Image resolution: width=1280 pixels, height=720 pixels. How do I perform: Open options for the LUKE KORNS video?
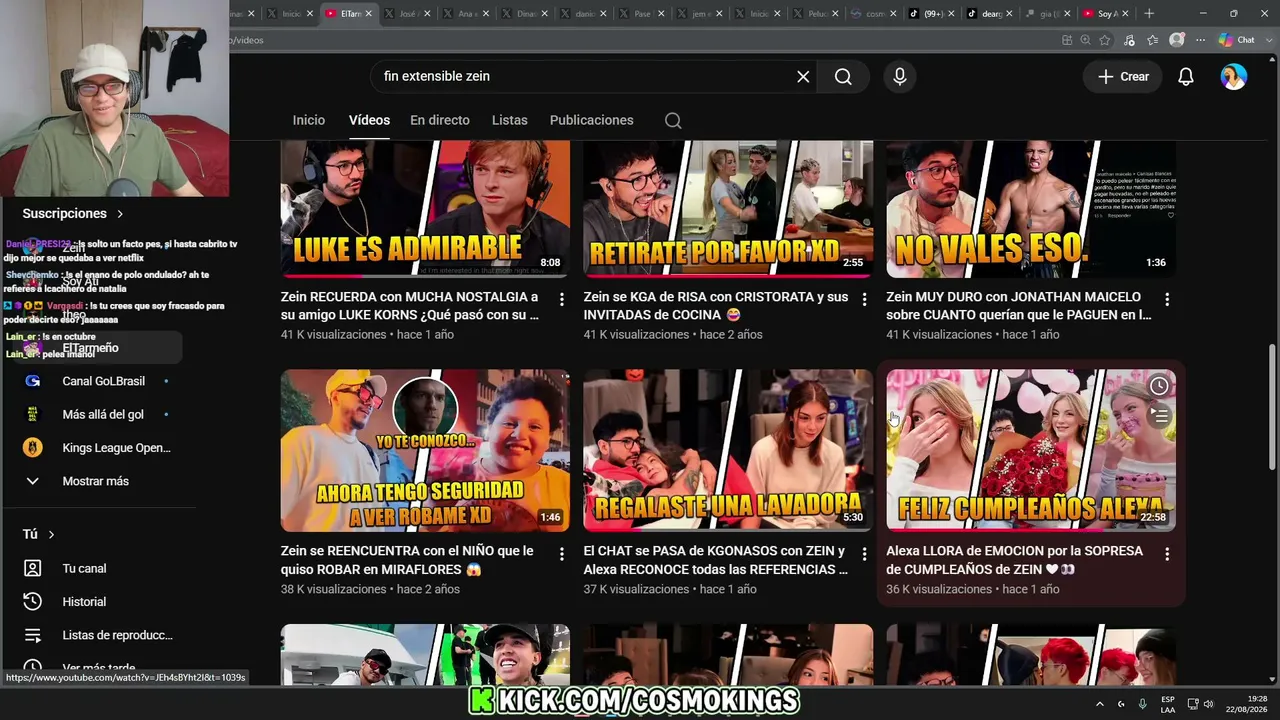[x=562, y=299]
